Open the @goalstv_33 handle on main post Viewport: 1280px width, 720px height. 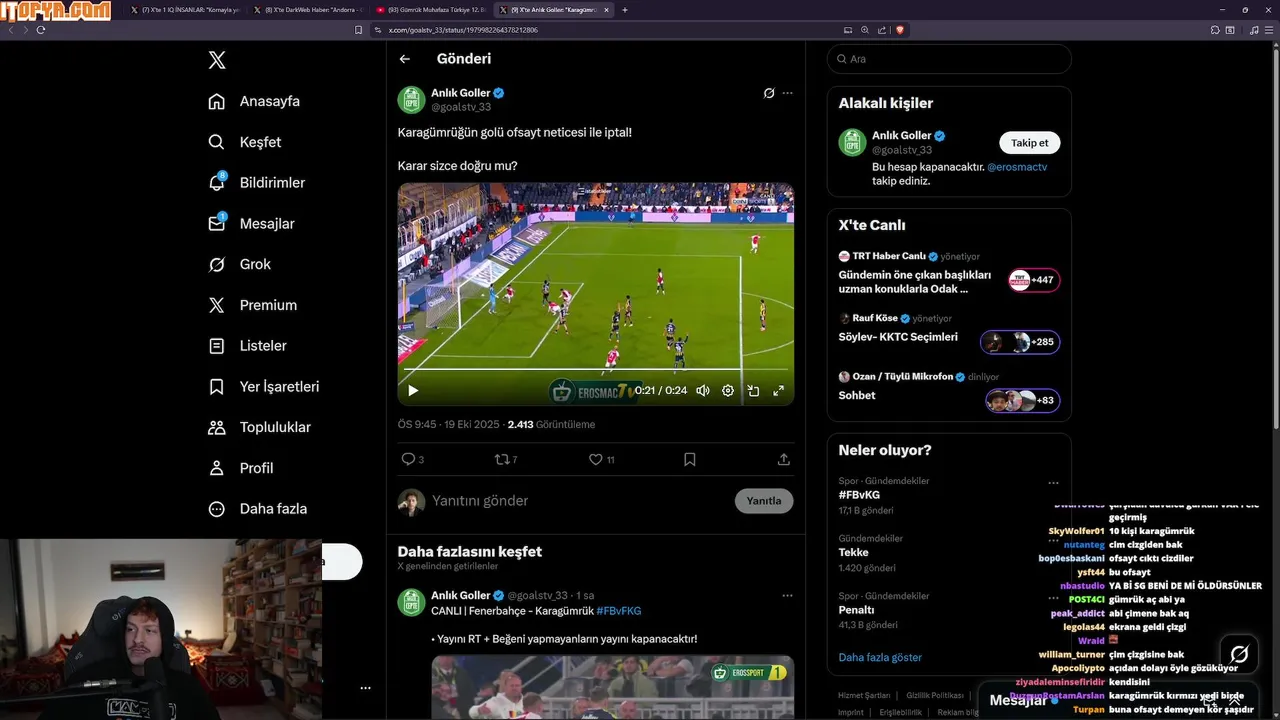[461, 107]
